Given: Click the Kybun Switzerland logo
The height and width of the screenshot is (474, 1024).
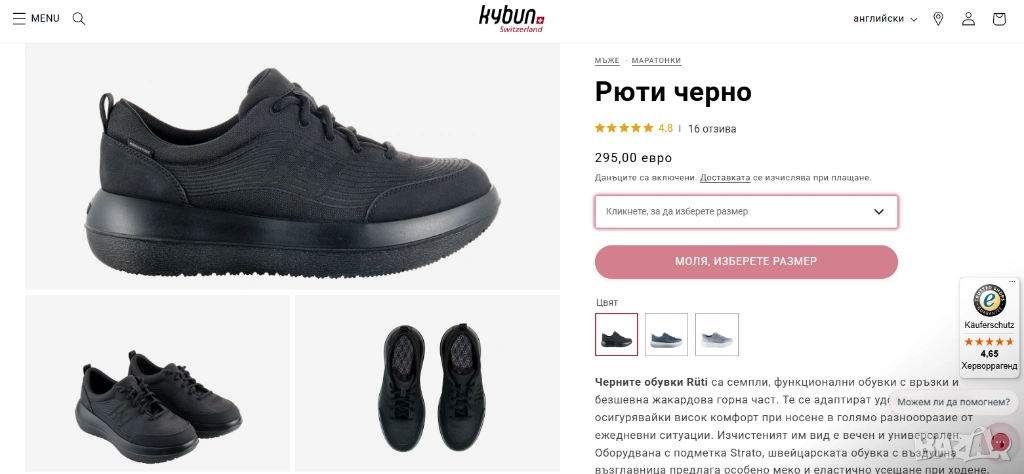Looking at the screenshot, I should (511, 18).
